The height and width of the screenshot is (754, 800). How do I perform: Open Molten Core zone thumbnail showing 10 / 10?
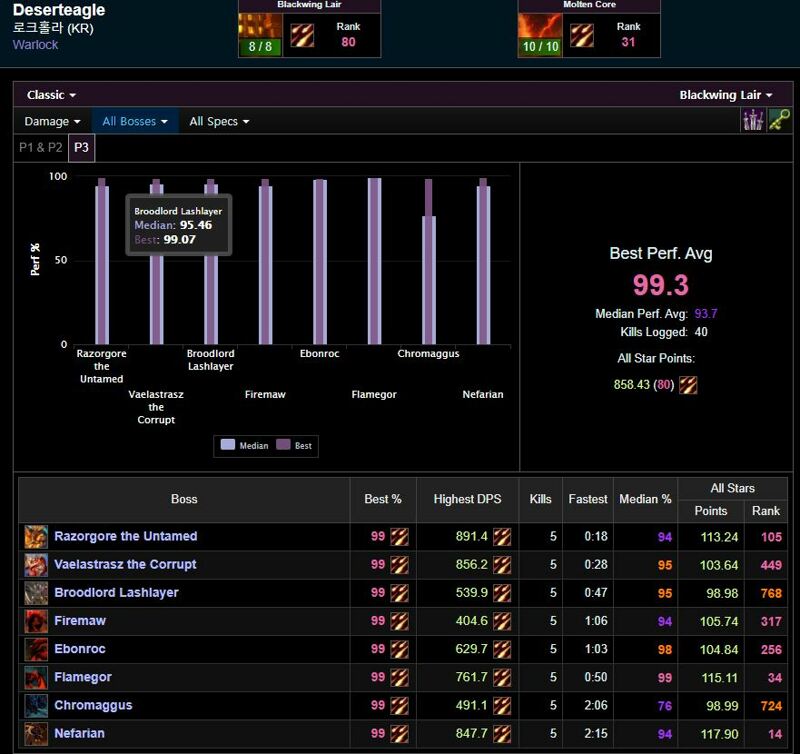(540, 34)
